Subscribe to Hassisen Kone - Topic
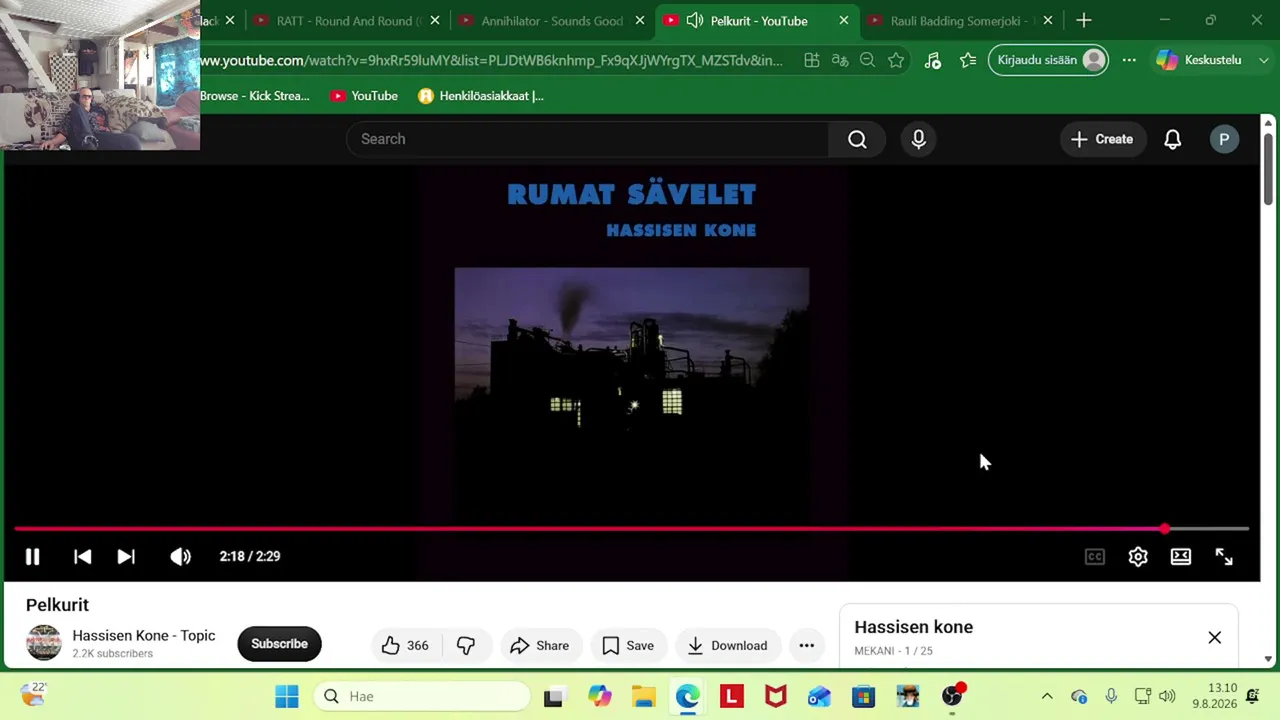The image size is (1280, 720). [279, 644]
